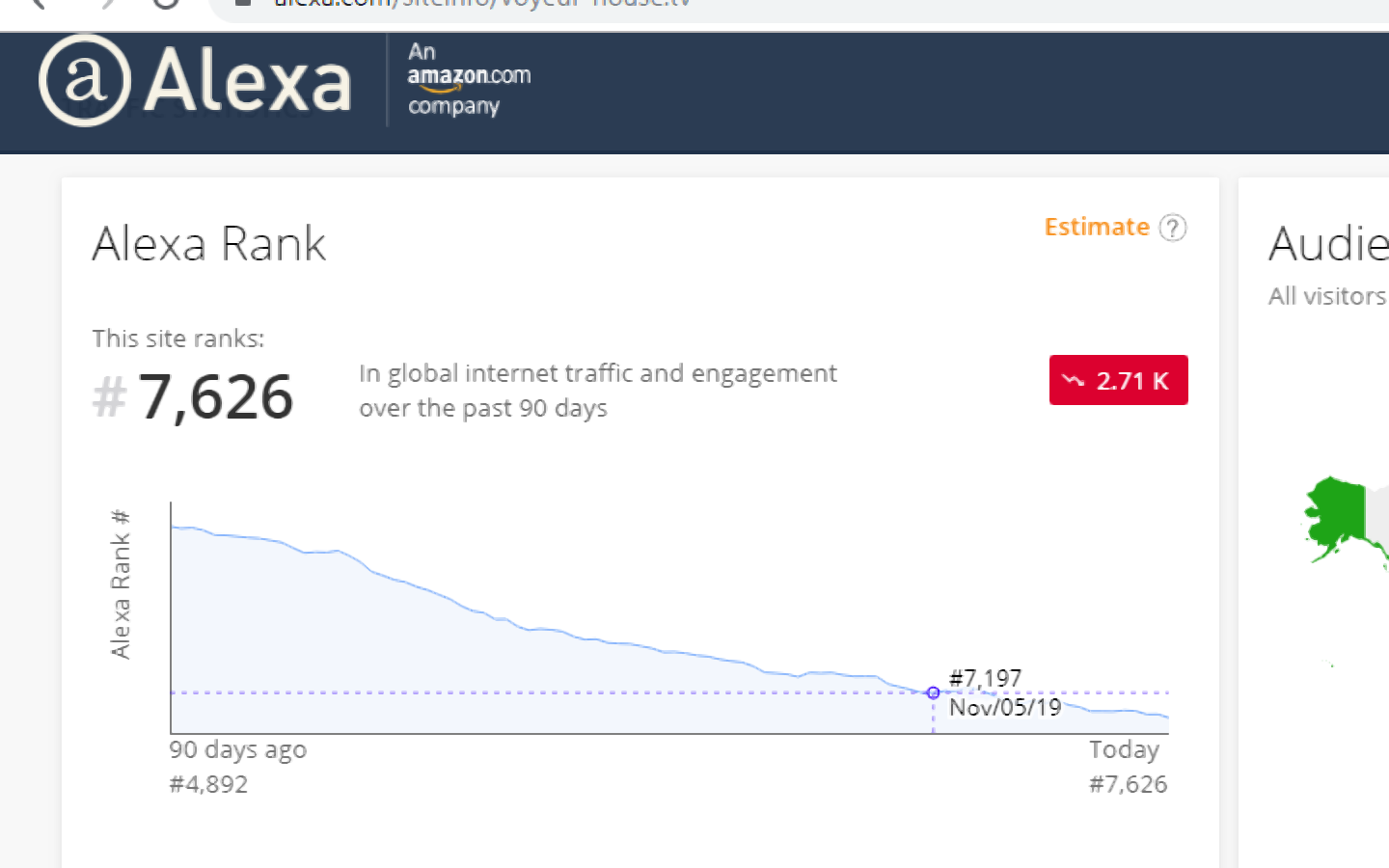This screenshot has width=1389, height=868.
Task: Click the red 2.71 K rank change badge
Action: click(1118, 381)
